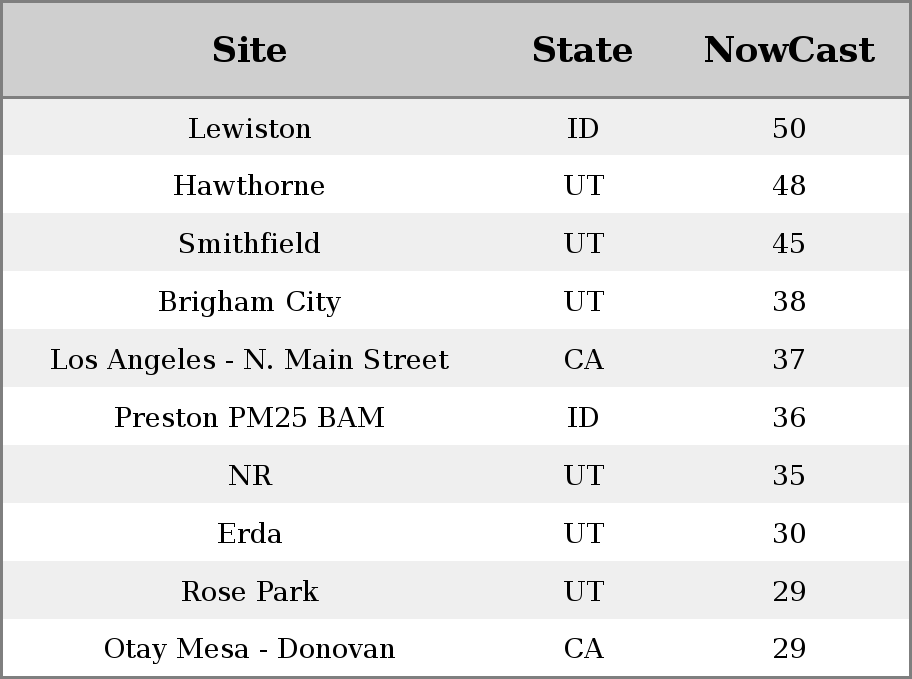The image size is (912, 679).
Task: Select the CA state cell for Los Angeles
Action: pos(582,360)
